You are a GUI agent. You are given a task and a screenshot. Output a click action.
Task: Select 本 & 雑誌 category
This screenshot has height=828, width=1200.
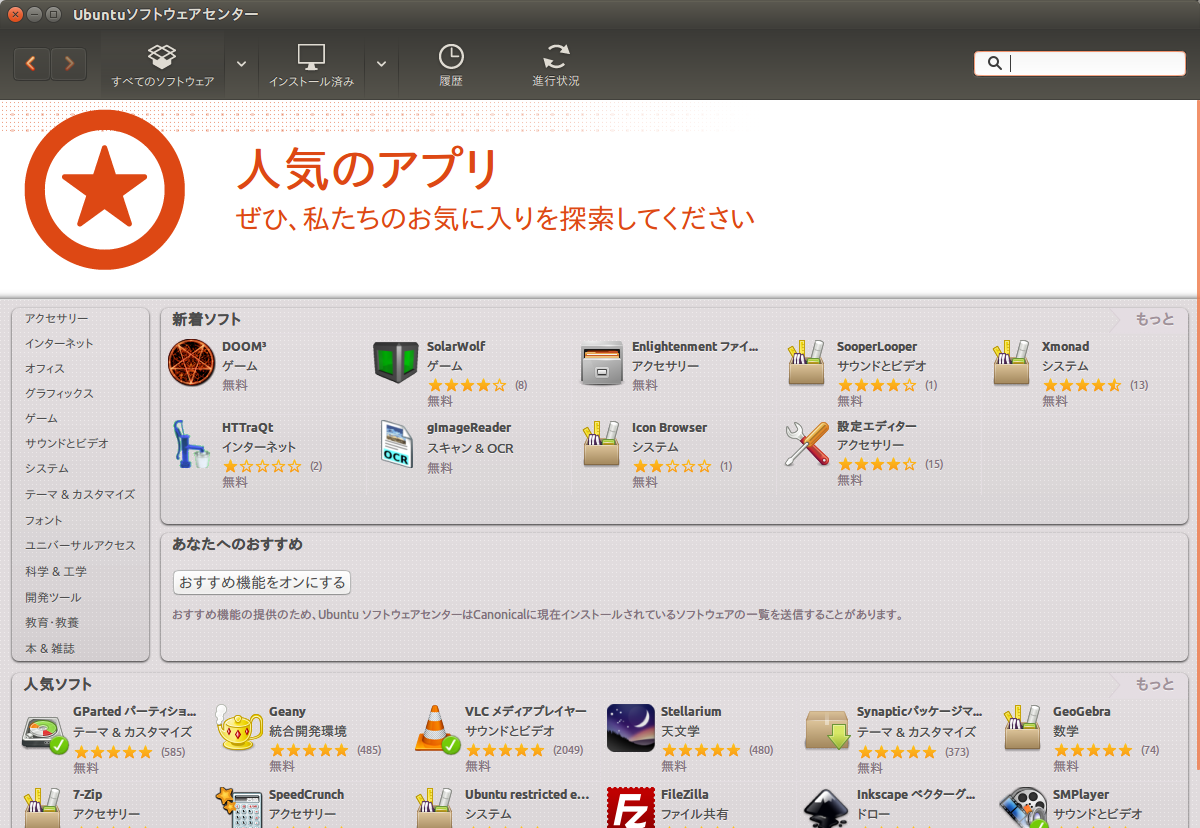[50, 648]
